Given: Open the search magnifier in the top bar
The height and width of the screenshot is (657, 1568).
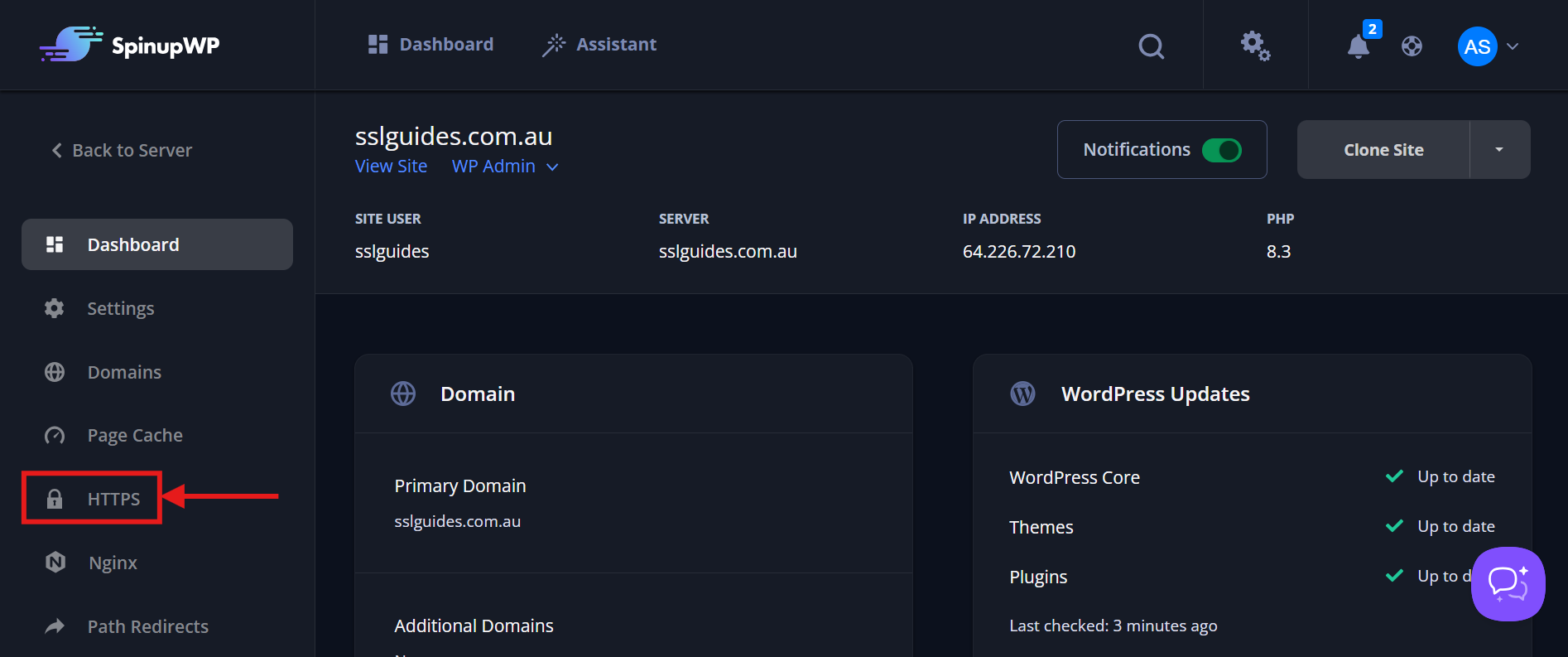Looking at the screenshot, I should [x=1151, y=46].
